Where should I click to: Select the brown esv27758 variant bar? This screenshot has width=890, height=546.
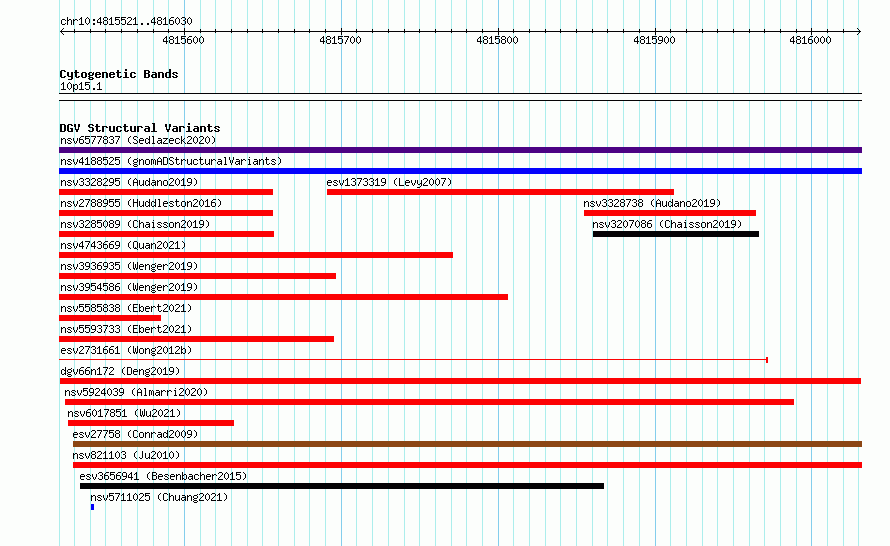click(468, 444)
